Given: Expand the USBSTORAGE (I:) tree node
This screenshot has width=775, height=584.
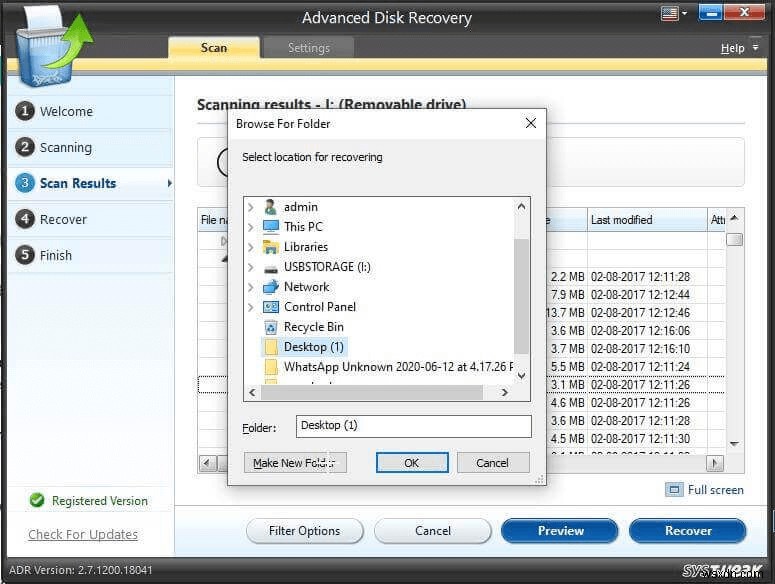Looking at the screenshot, I should click(x=251, y=267).
